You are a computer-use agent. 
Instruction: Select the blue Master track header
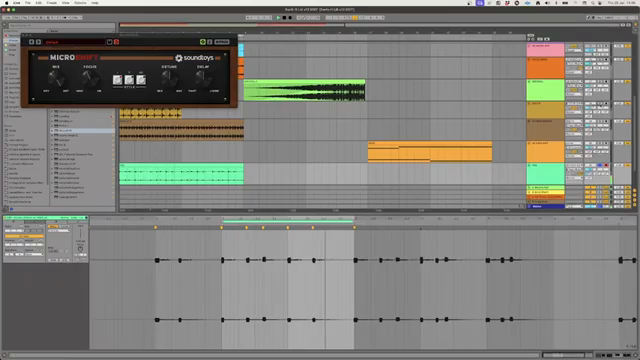click(545, 207)
